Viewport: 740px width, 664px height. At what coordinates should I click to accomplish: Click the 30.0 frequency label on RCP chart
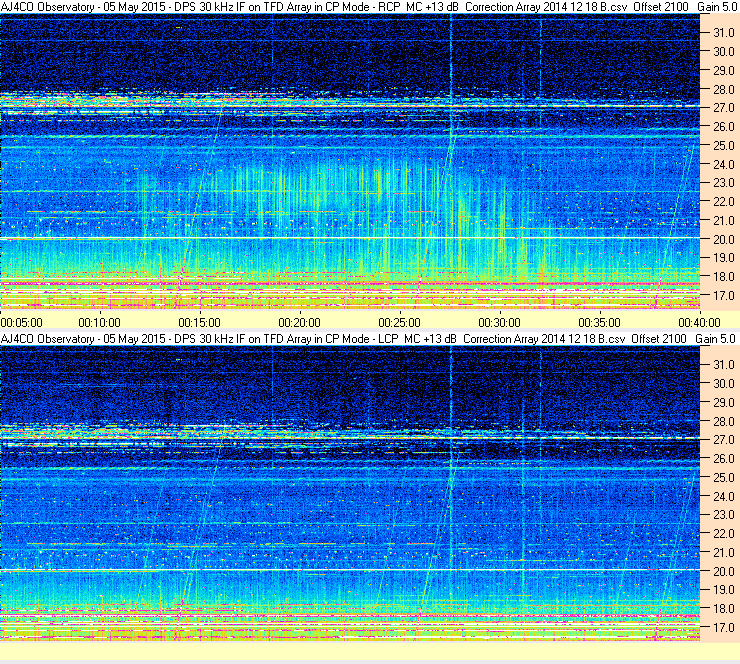pos(724,51)
